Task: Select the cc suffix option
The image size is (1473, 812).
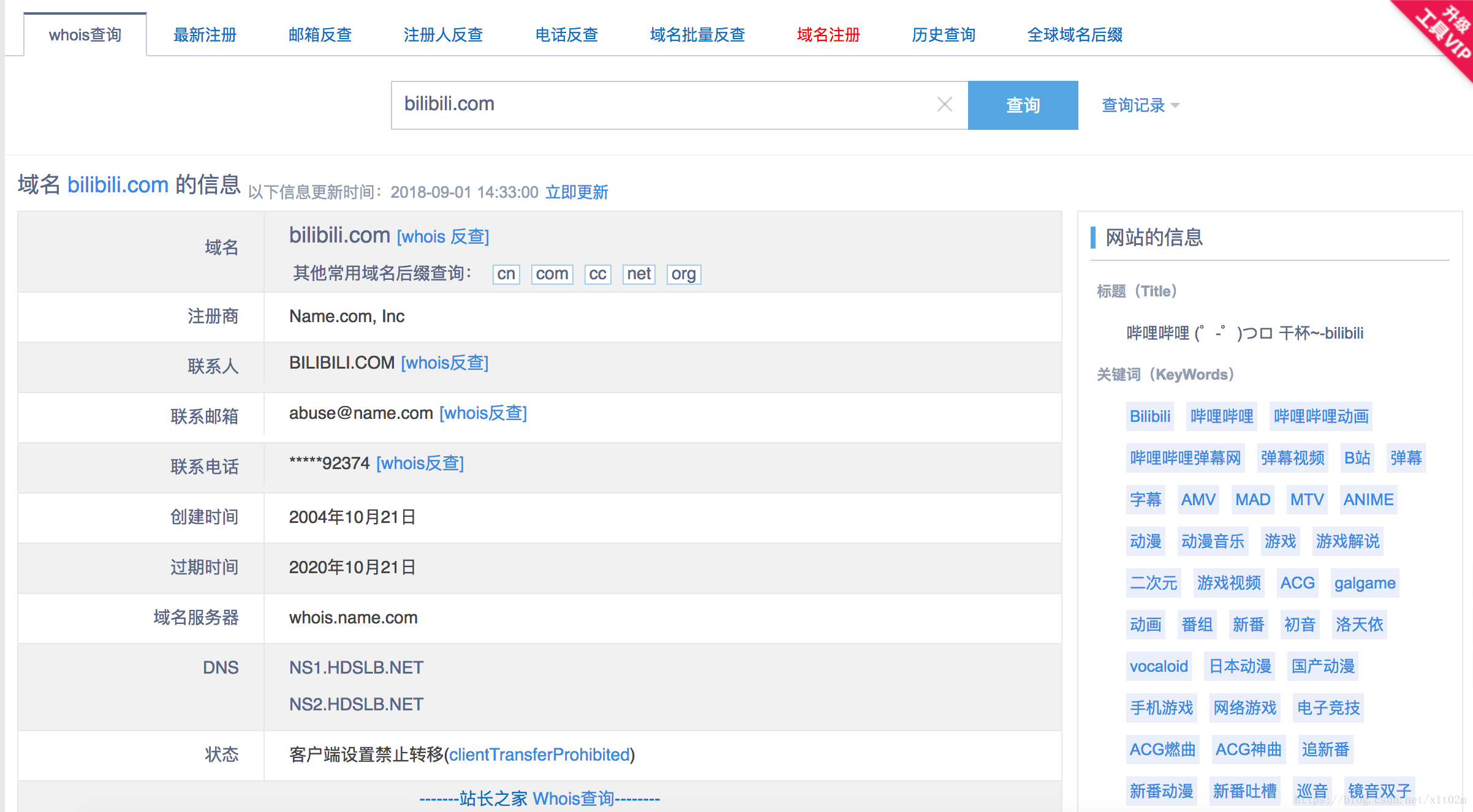Action: (597, 274)
